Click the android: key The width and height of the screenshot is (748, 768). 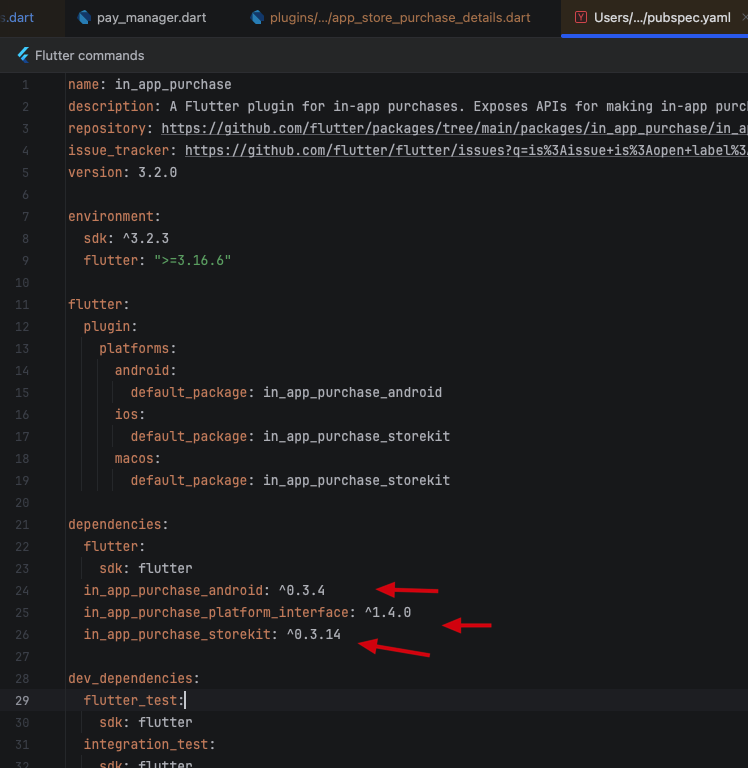145,370
